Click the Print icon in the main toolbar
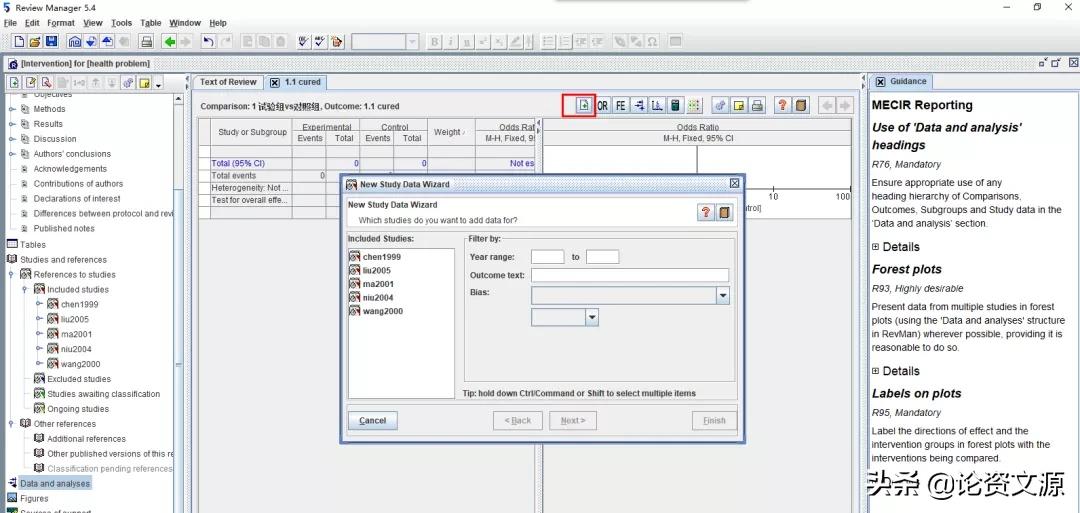This screenshot has width=1080, height=513. click(x=146, y=41)
